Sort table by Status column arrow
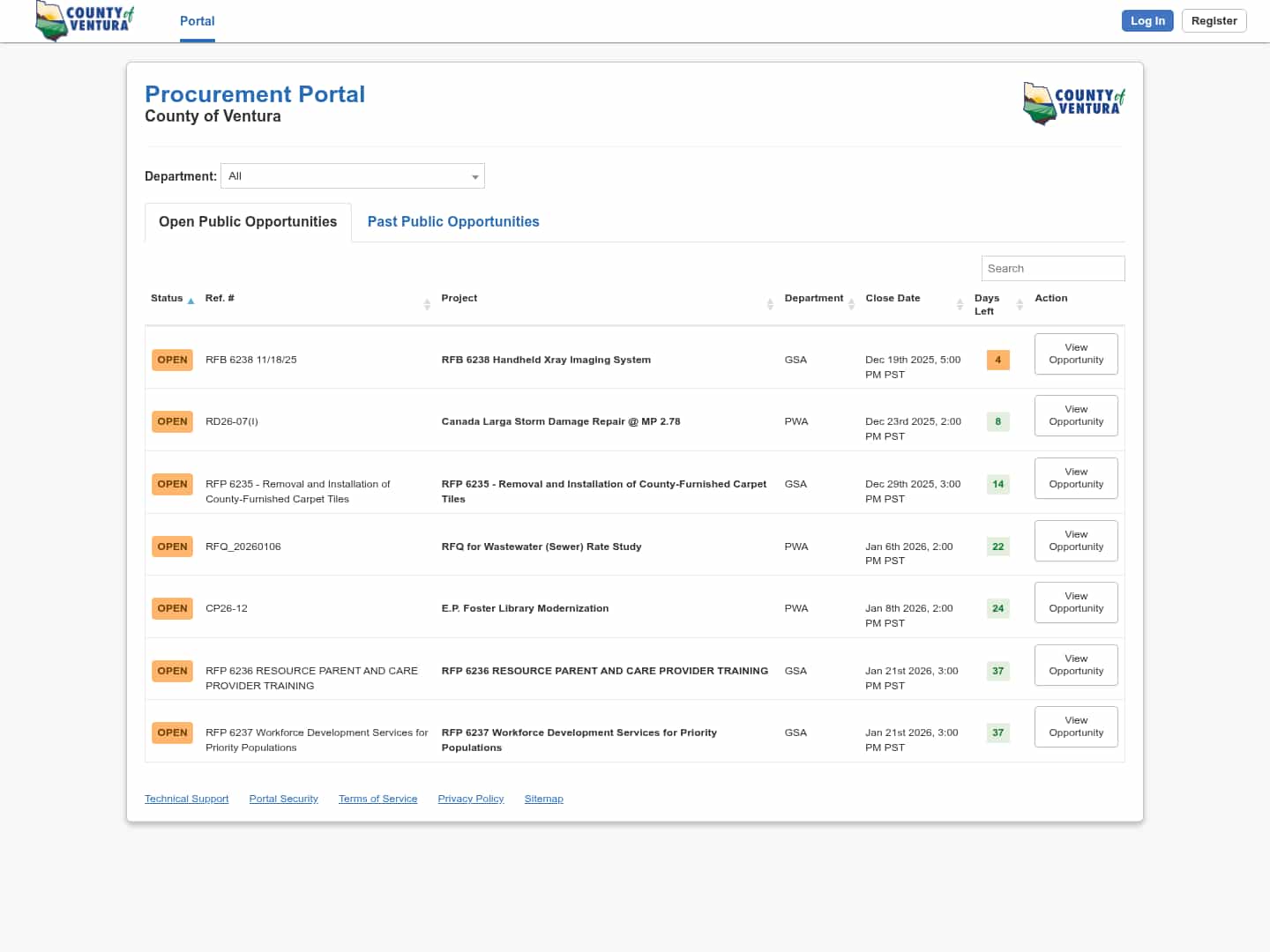The height and width of the screenshot is (952, 1270). [190, 301]
